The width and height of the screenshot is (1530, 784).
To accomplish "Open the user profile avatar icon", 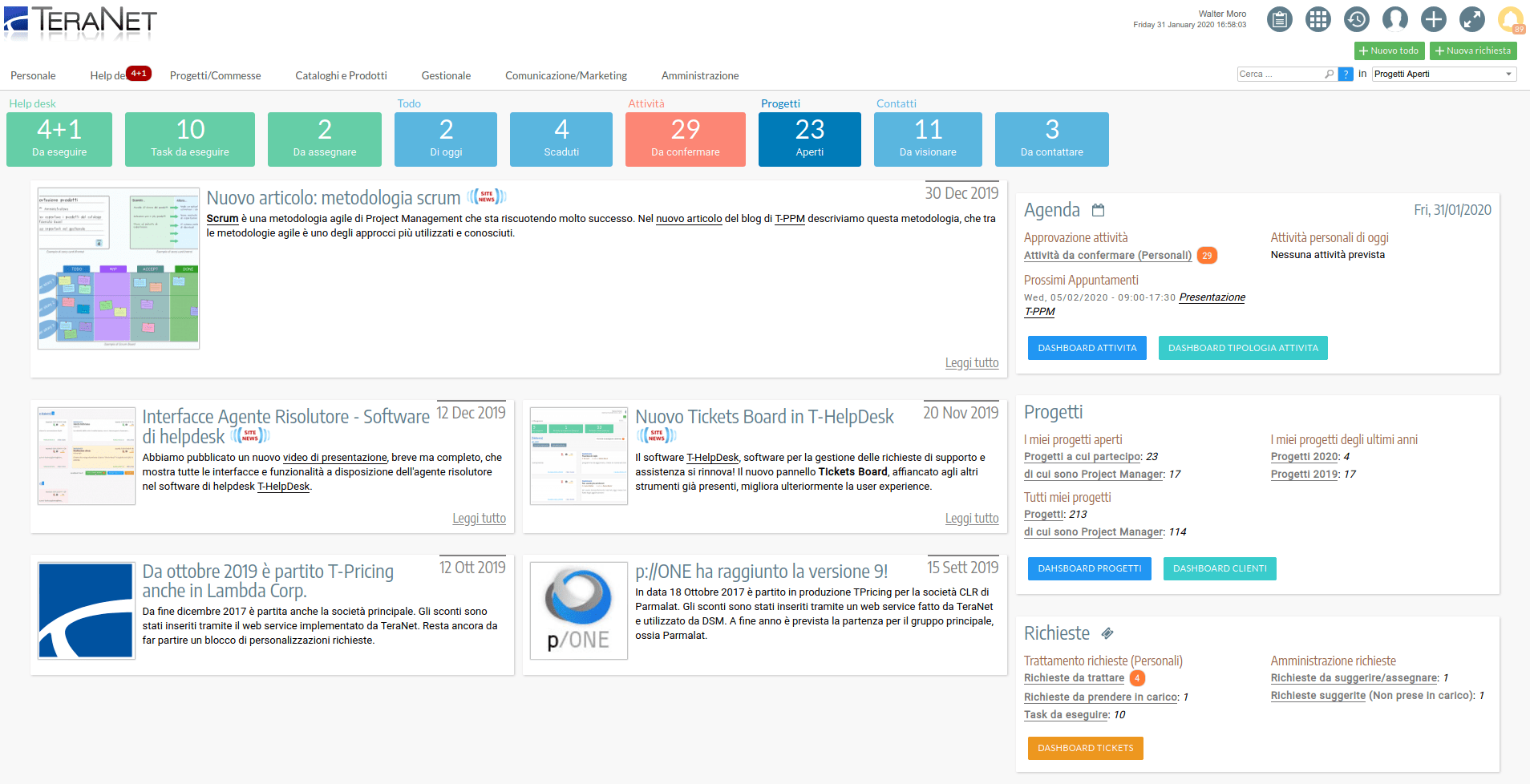I will coord(1395,19).
